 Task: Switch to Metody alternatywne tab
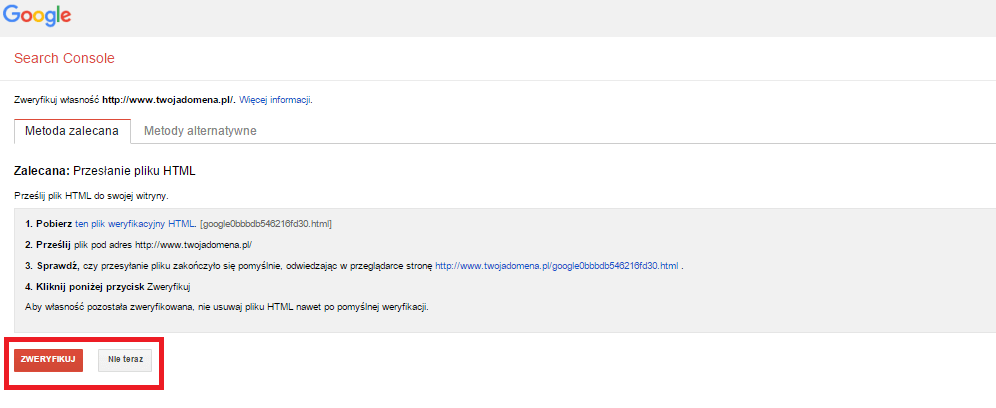point(200,132)
